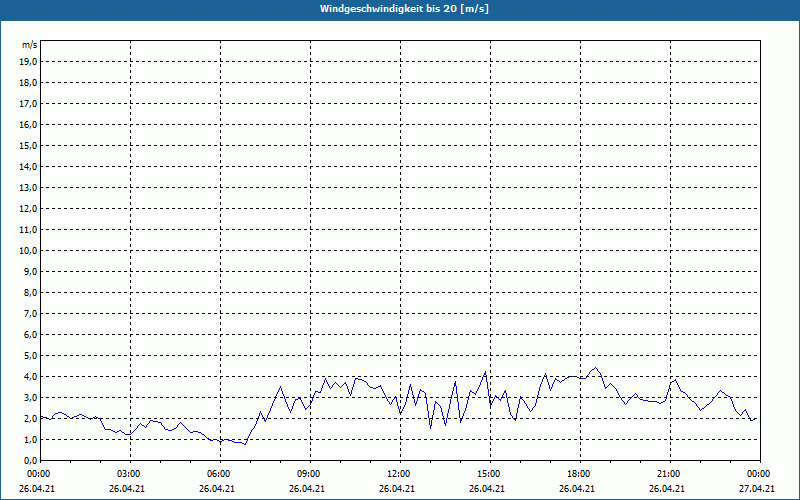800x500 pixels.
Task: Click the 18,0 y-axis label
Action: (x=28, y=83)
